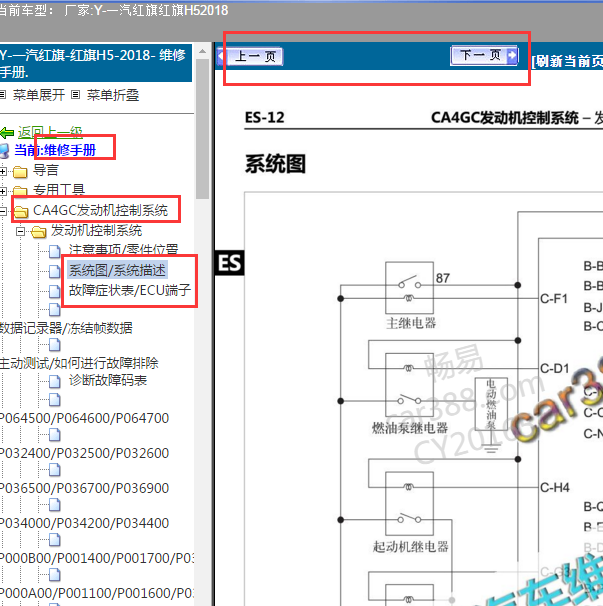The height and width of the screenshot is (606, 603).
Task: Open P000A00/P001100/P001600 fault code page
Action: 97,593
